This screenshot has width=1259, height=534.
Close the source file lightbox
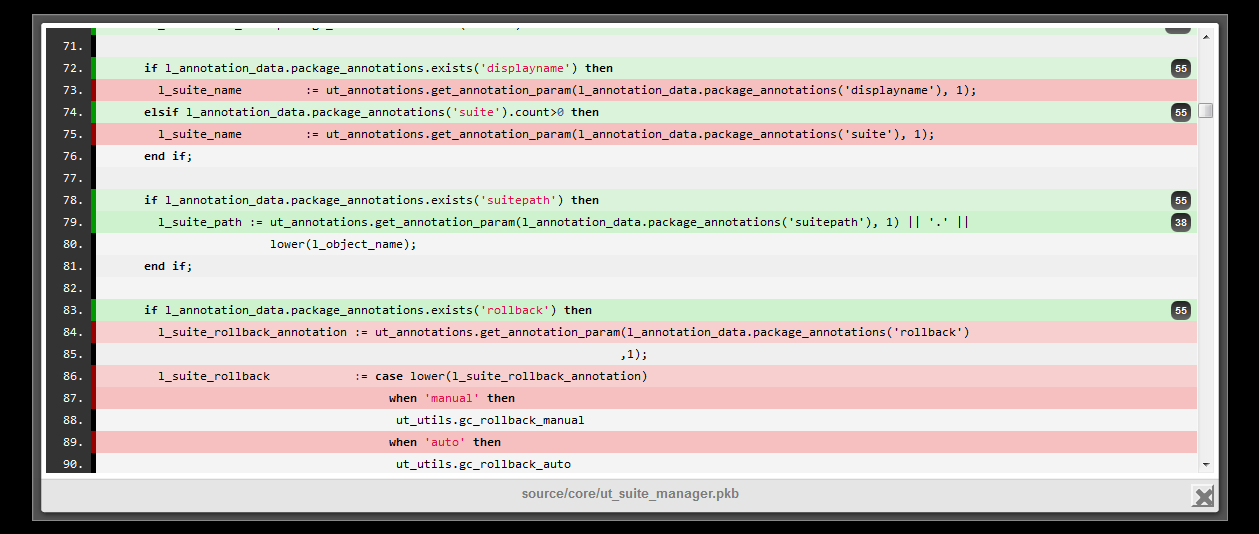(x=1203, y=496)
